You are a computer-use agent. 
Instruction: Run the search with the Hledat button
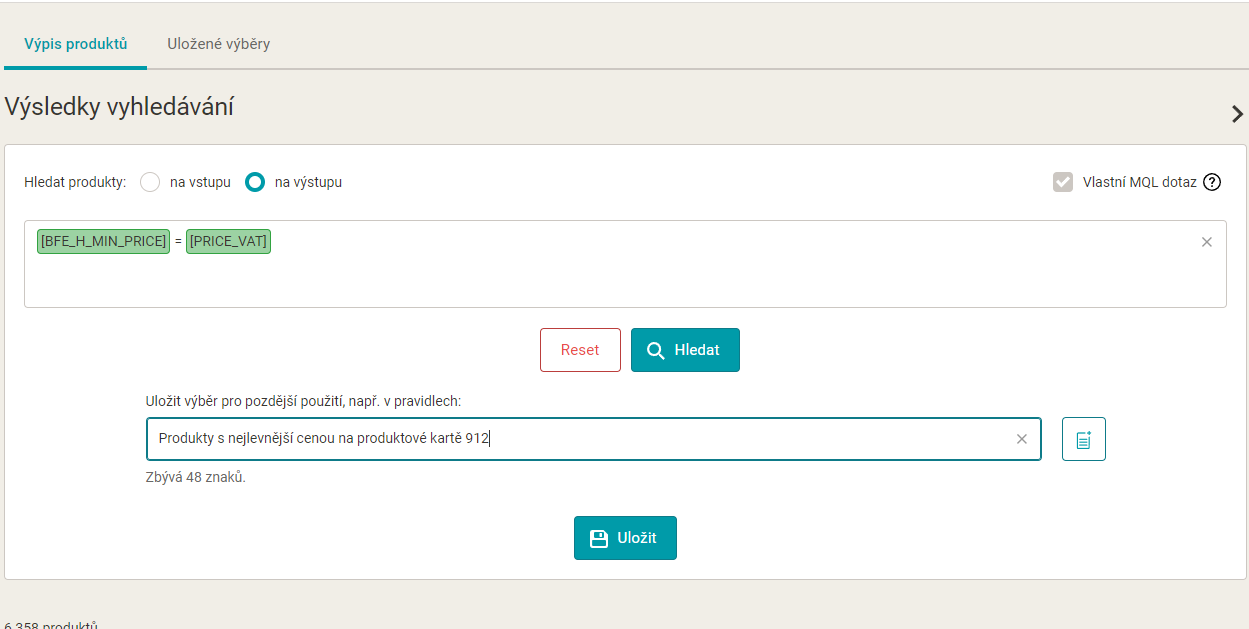[x=685, y=350]
